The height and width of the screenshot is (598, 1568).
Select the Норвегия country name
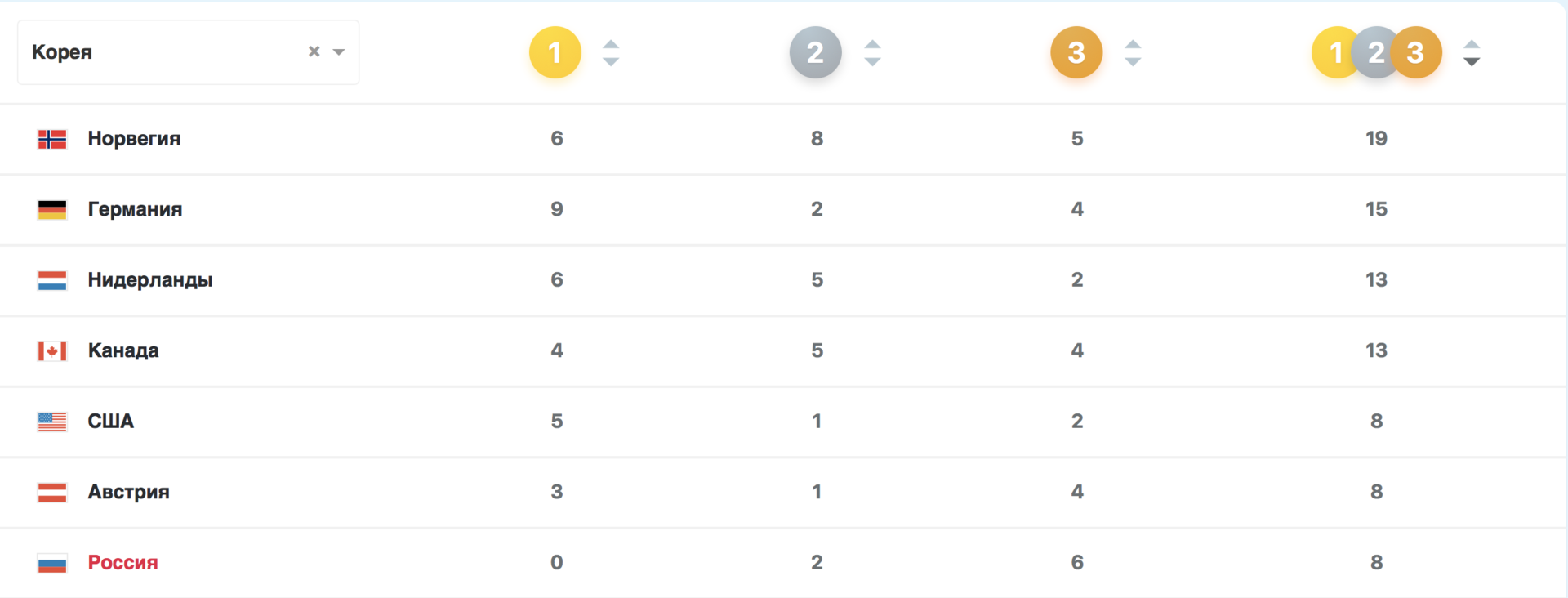tap(134, 138)
